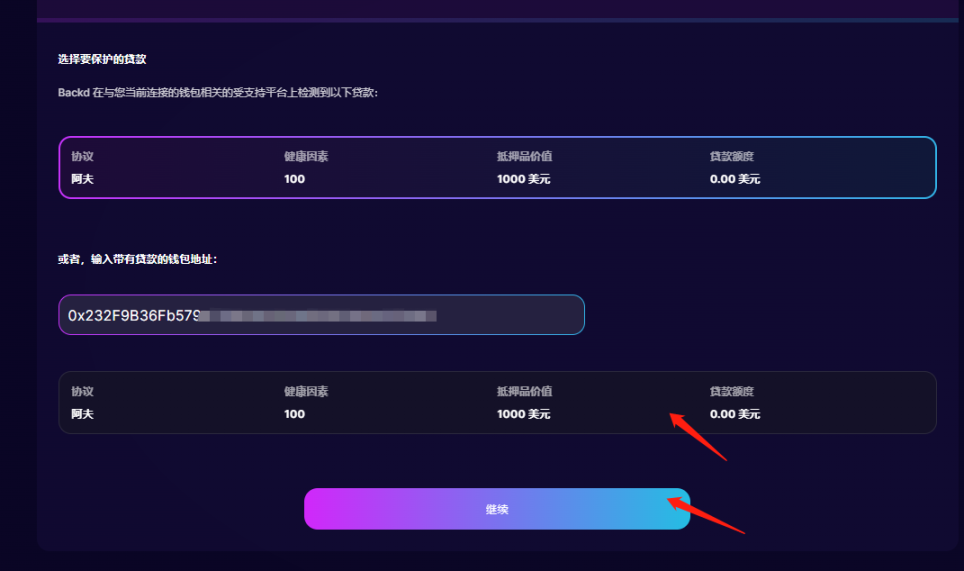Select the lower loan card below the address field
Viewport: 964px width, 571px height.
[497, 403]
